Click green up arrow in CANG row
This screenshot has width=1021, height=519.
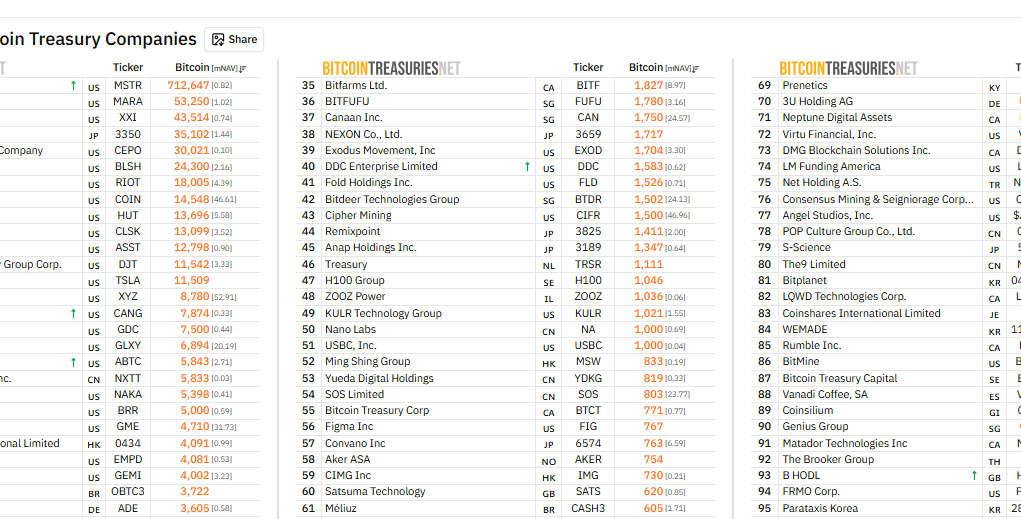(73, 314)
